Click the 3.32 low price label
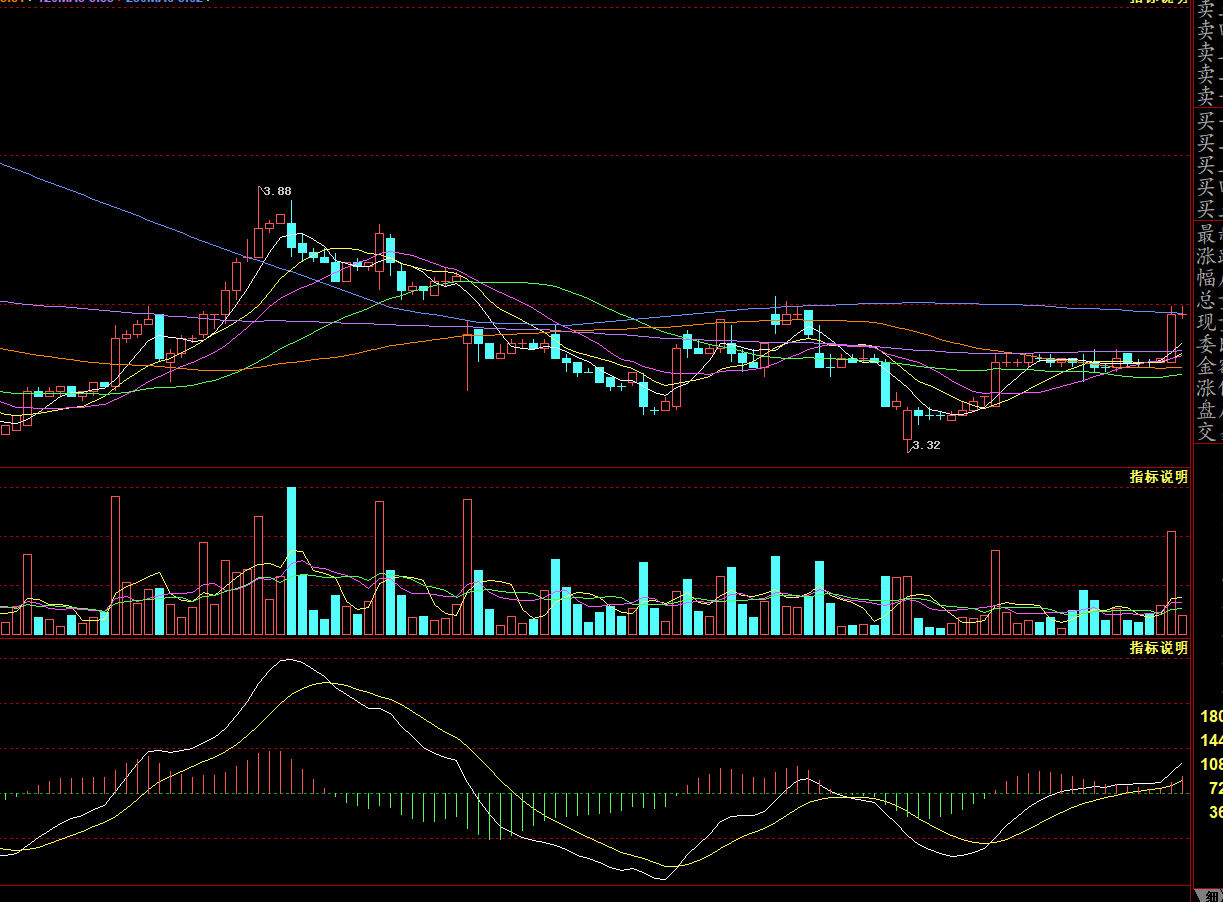Viewport: 1223px width, 902px height. point(926,445)
